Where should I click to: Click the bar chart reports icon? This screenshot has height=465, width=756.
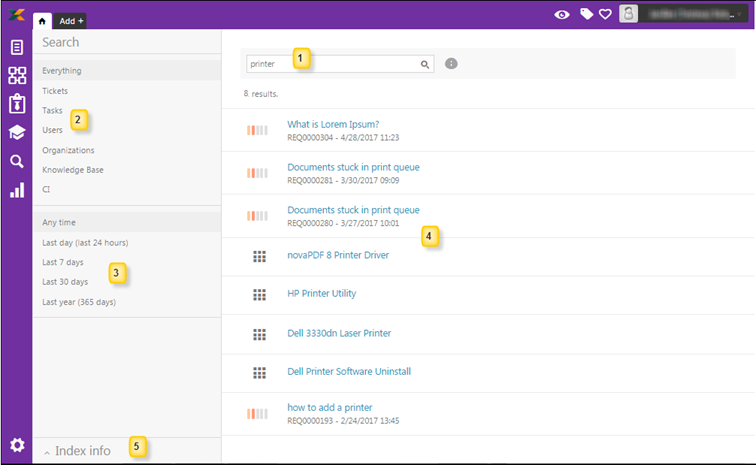[x=16, y=190]
